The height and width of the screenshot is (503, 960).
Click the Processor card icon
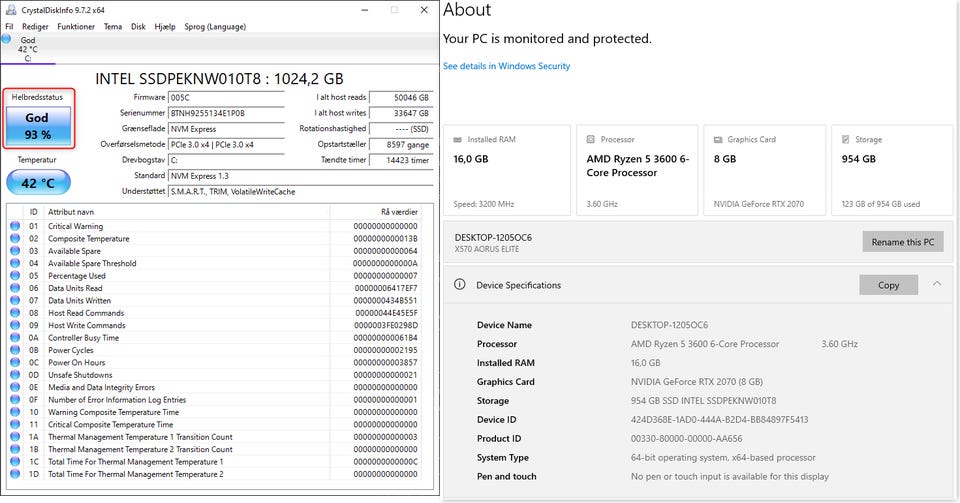click(591, 140)
